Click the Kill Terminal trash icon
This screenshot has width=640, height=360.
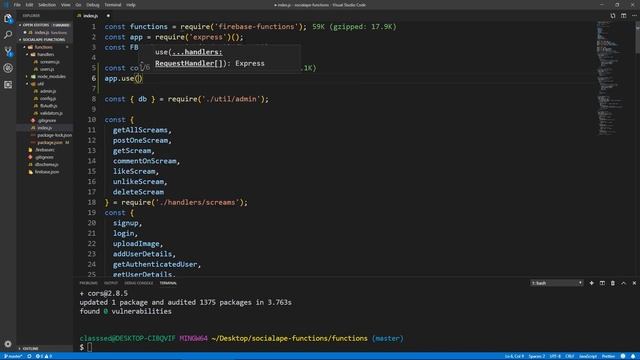(x=613, y=283)
